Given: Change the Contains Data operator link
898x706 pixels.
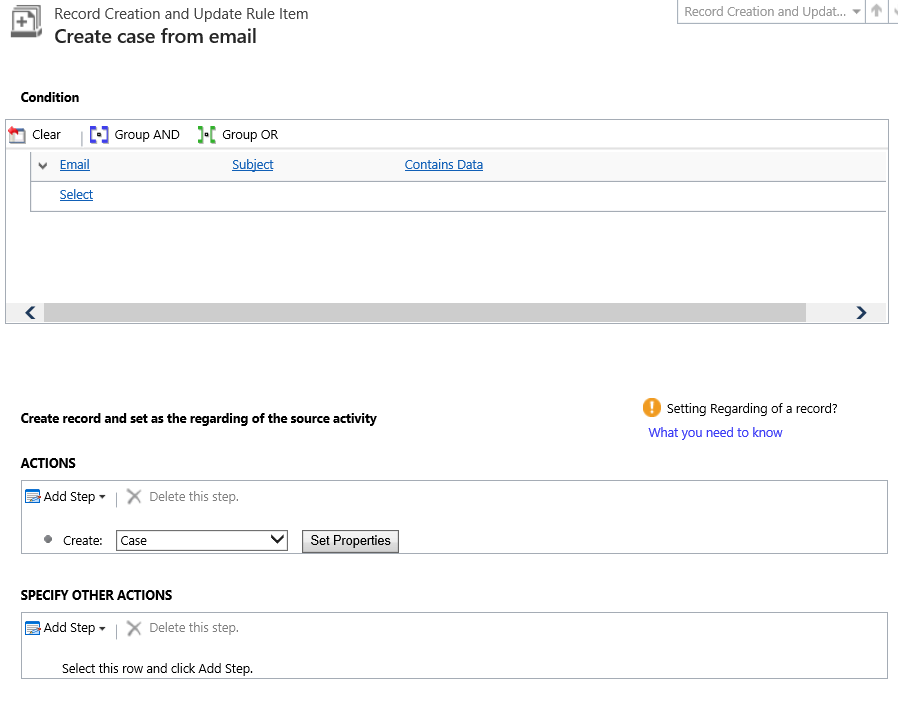Looking at the screenshot, I should click(x=443, y=164).
